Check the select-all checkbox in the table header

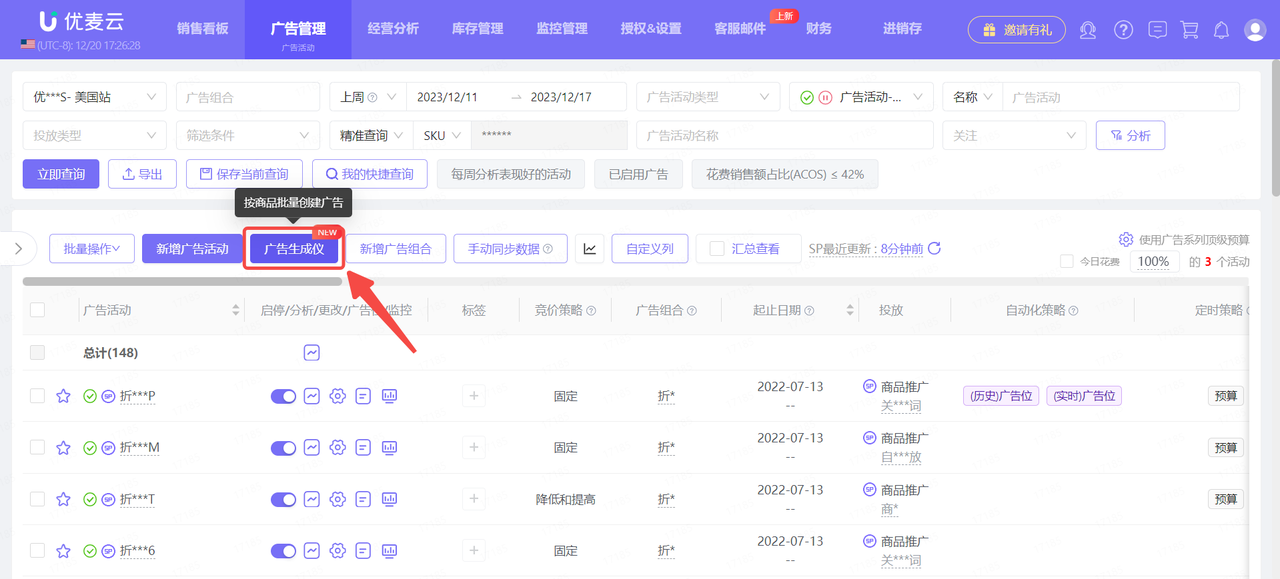tap(37, 309)
